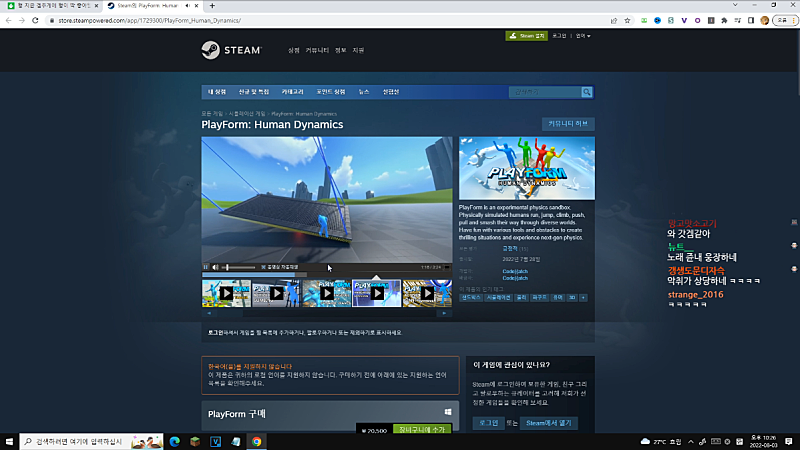Open the 상점 (Store) menu
The width and height of the screenshot is (800, 450).
coord(293,50)
